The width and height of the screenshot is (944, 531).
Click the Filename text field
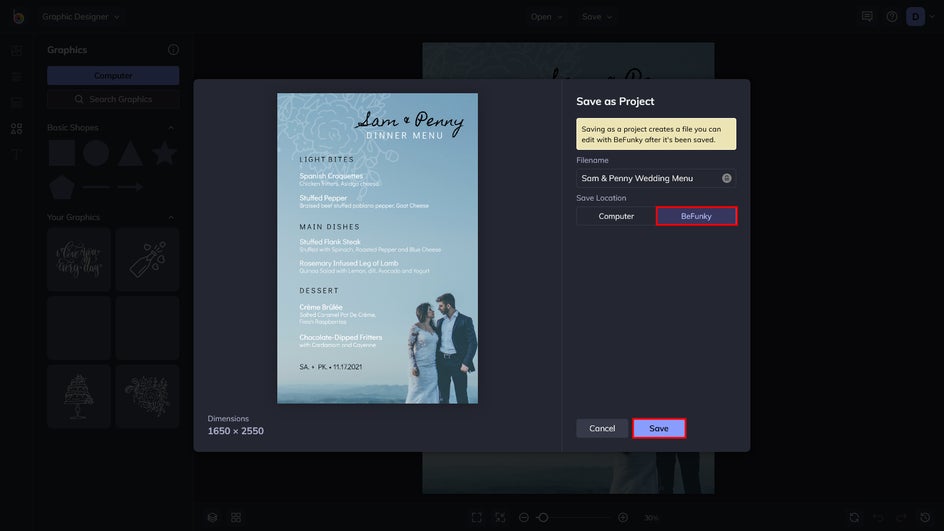point(647,178)
